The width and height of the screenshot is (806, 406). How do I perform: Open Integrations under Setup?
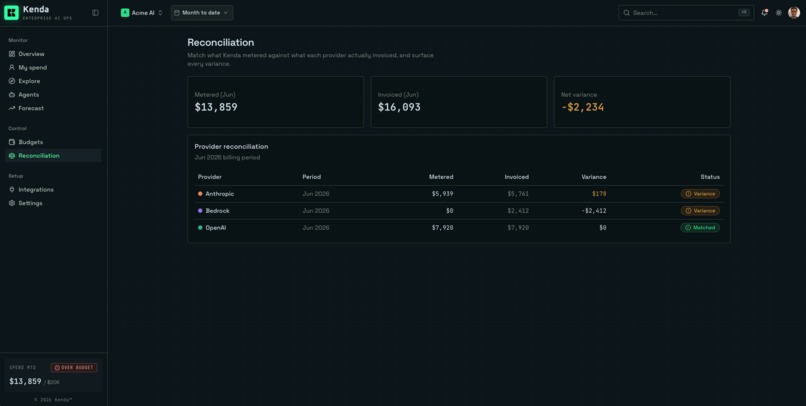[53, 190]
